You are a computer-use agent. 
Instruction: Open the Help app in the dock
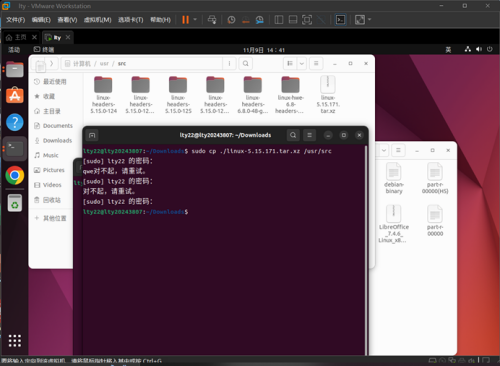tap(15, 122)
